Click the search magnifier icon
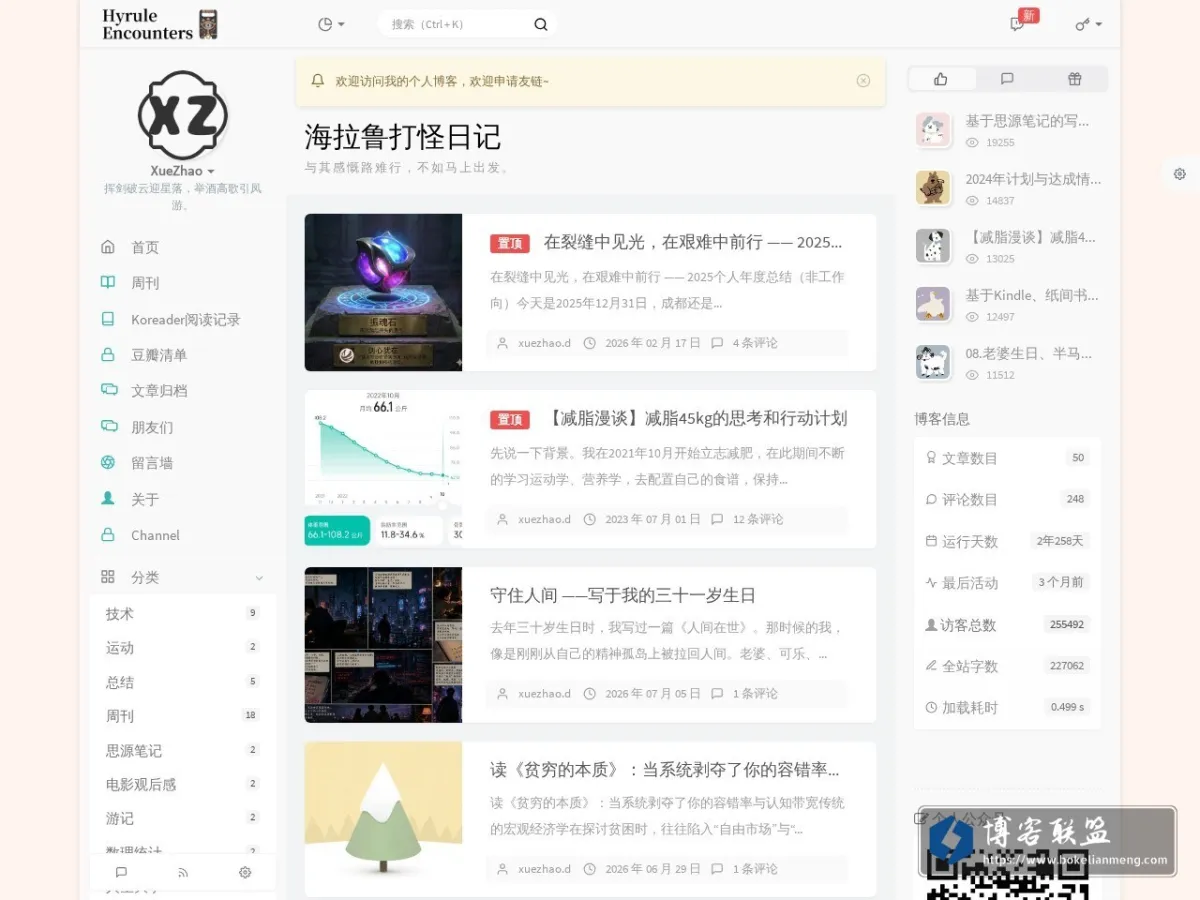Image resolution: width=1200 pixels, height=900 pixels. pyautogui.click(x=541, y=24)
